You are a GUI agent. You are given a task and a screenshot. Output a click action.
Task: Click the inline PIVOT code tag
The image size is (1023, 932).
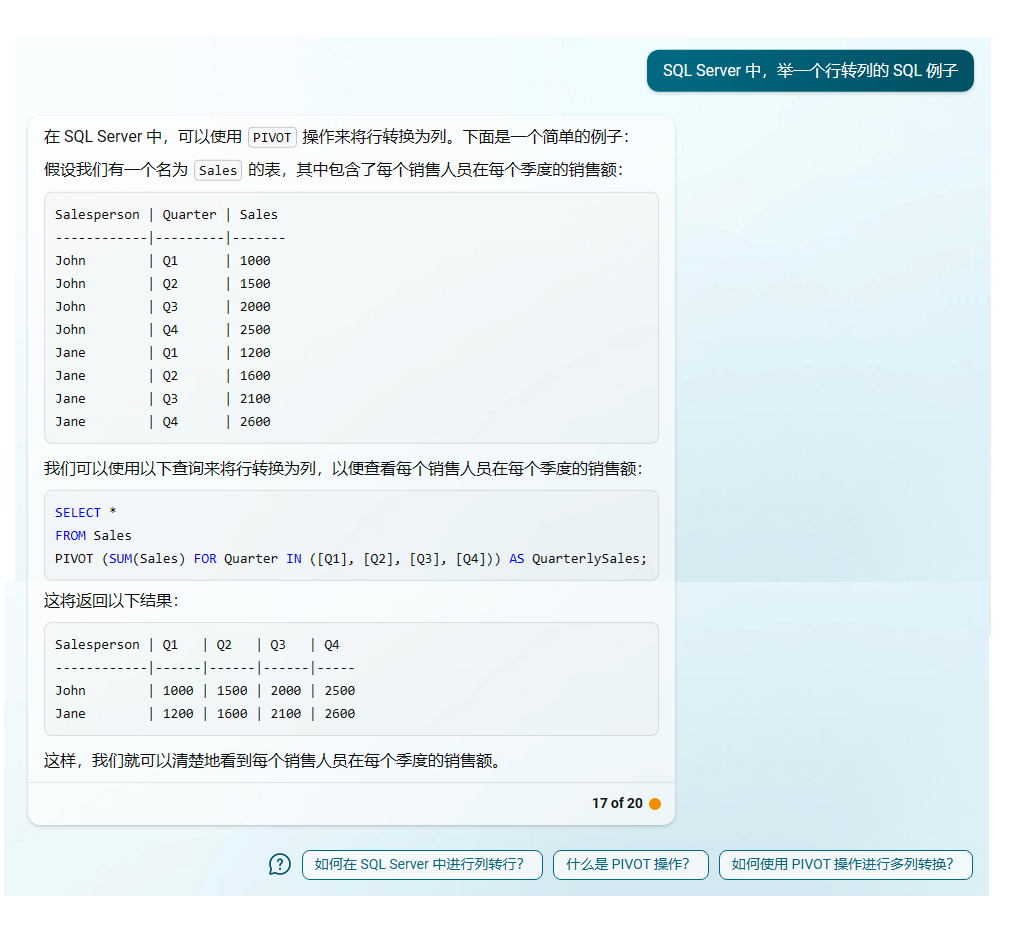tap(272, 138)
